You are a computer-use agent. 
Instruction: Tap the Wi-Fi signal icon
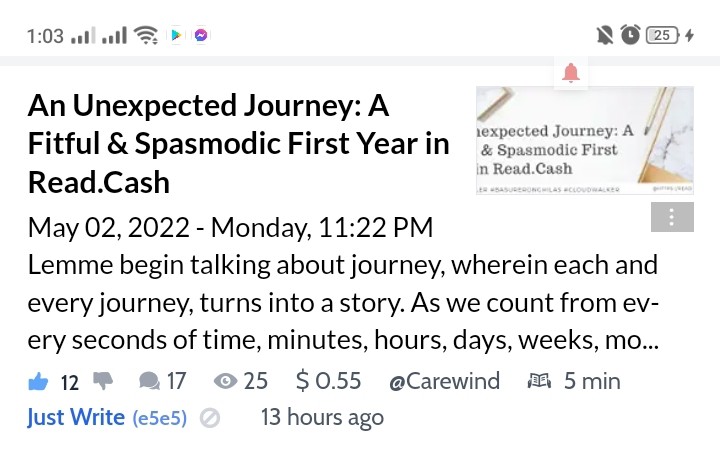(146, 35)
